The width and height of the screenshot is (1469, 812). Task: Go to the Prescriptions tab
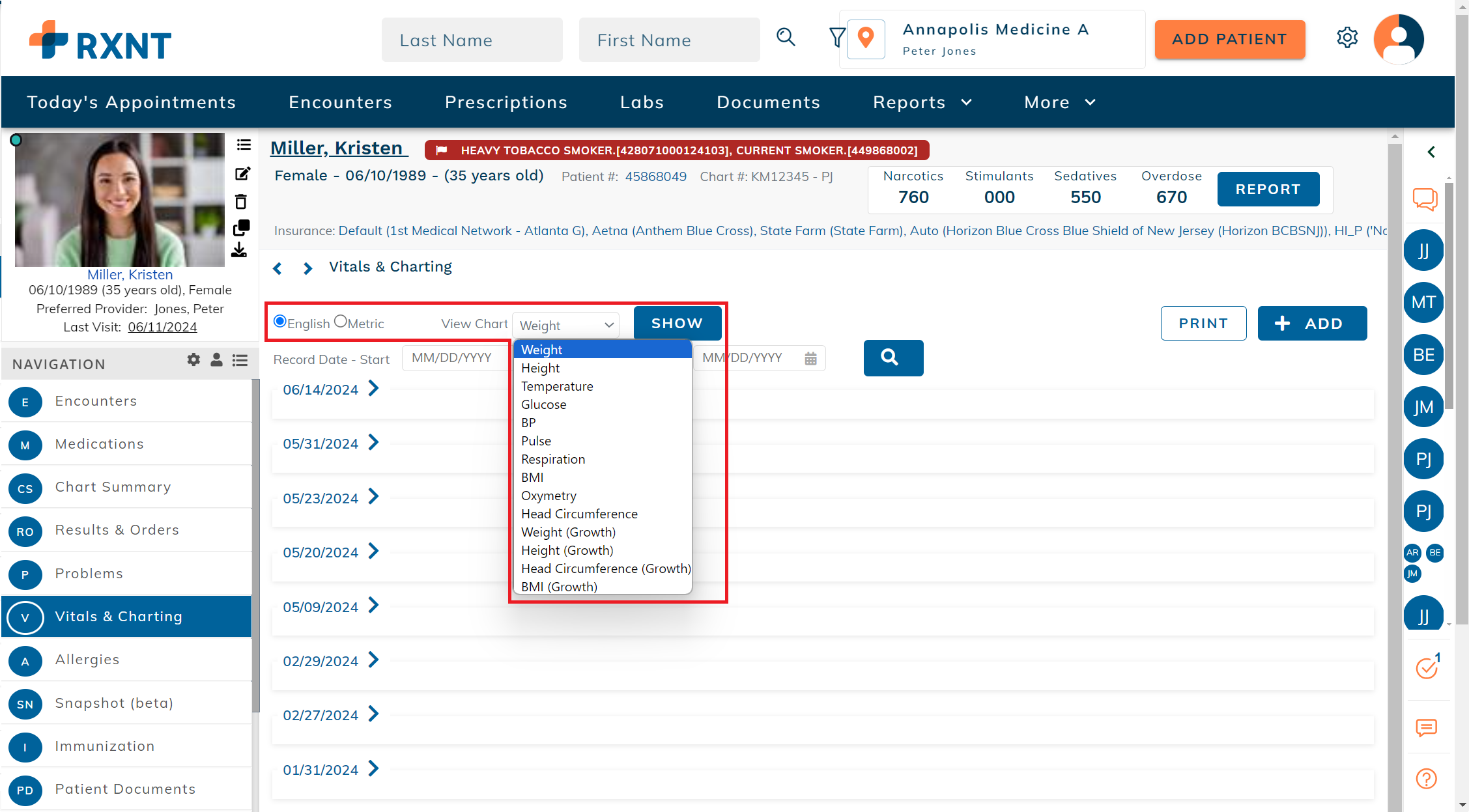506,102
